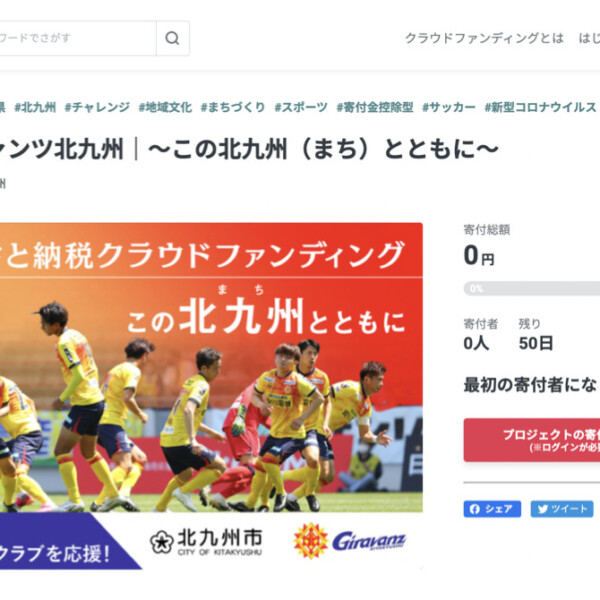Screen dimensions: 600x600
Task: Select the #新型コロナウイルス hashtag
Action: coord(540,107)
